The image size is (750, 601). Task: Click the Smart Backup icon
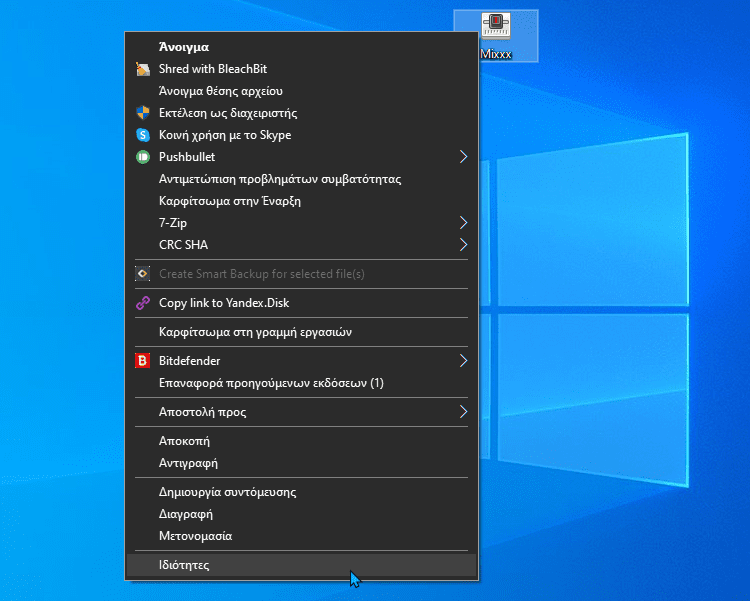point(143,274)
